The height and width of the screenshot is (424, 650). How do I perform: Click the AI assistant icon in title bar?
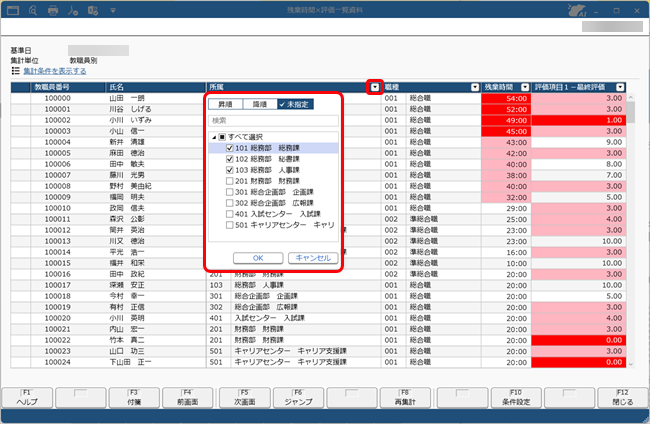click(x=577, y=10)
